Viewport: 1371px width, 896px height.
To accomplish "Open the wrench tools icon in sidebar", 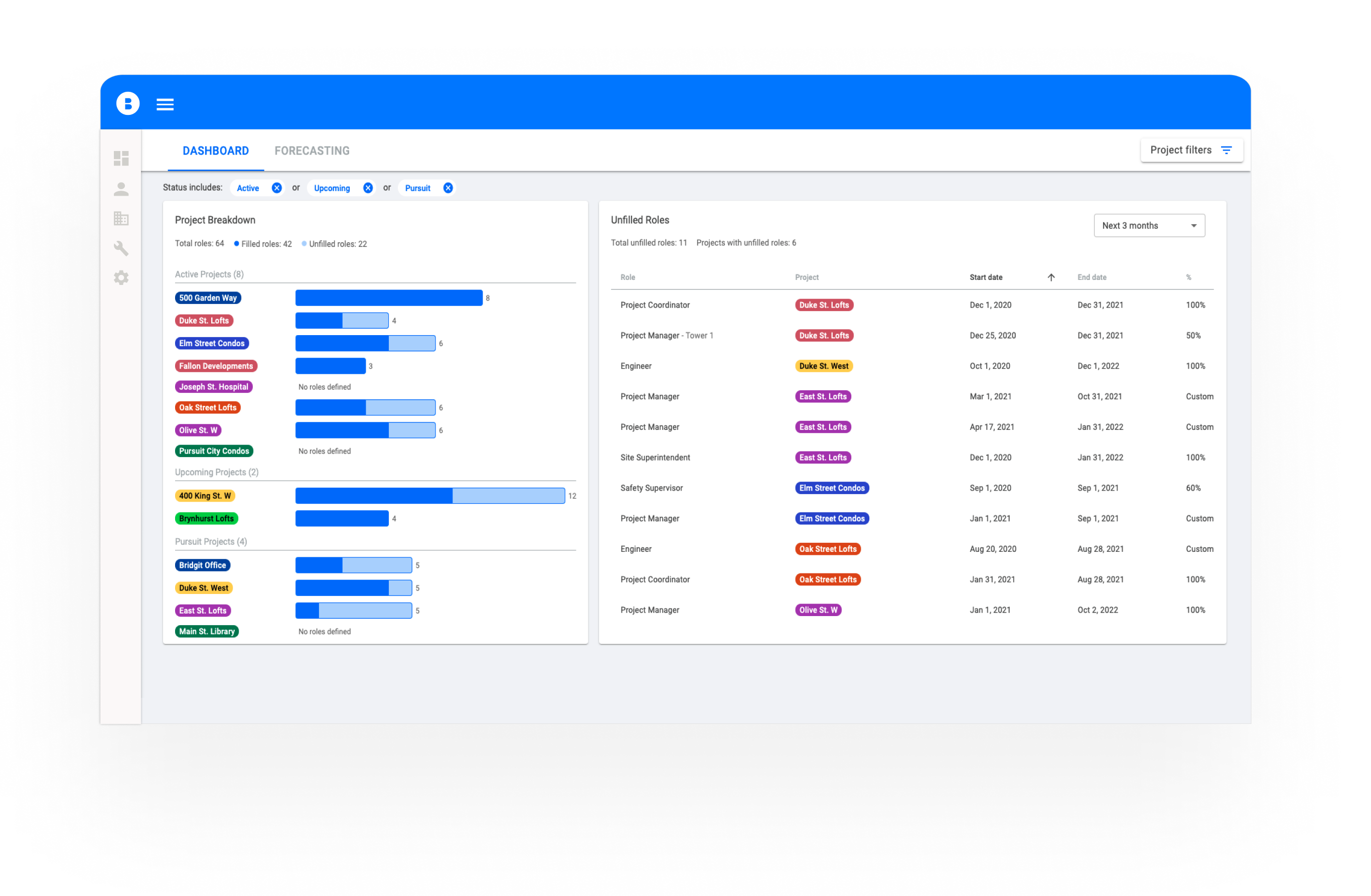I will [121, 248].
